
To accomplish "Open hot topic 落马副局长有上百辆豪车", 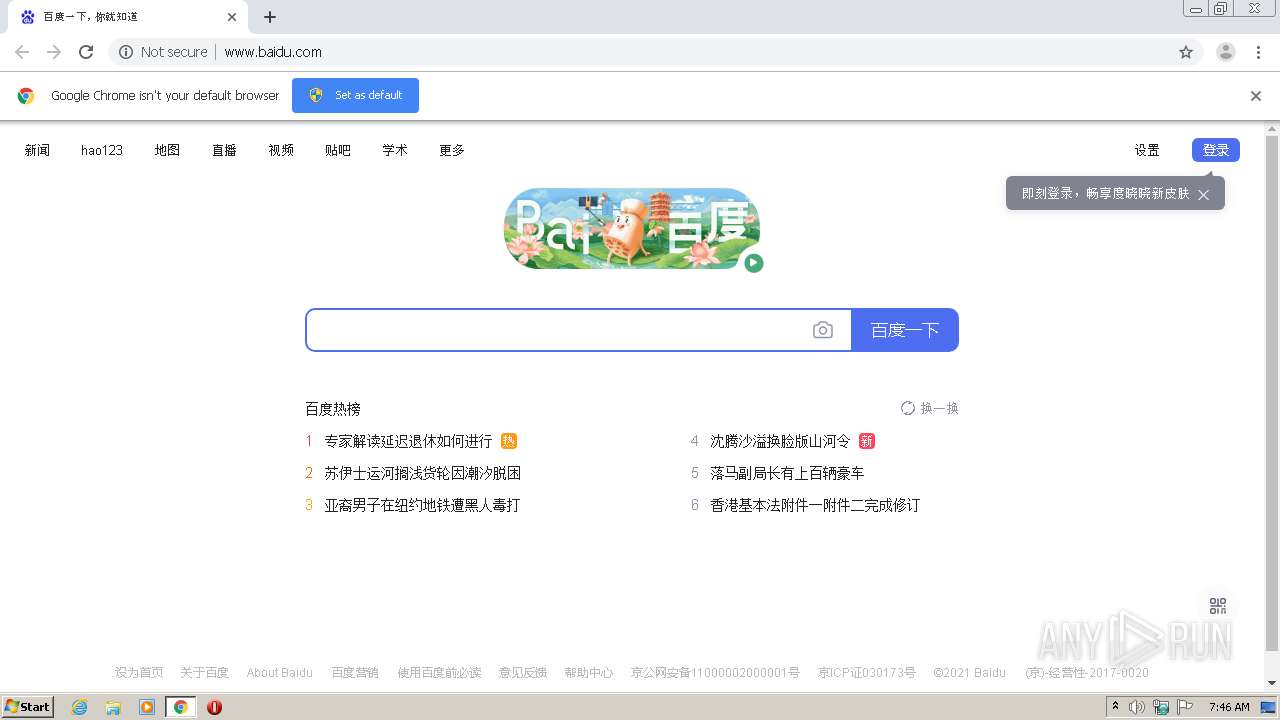I will tap(787, 473).
